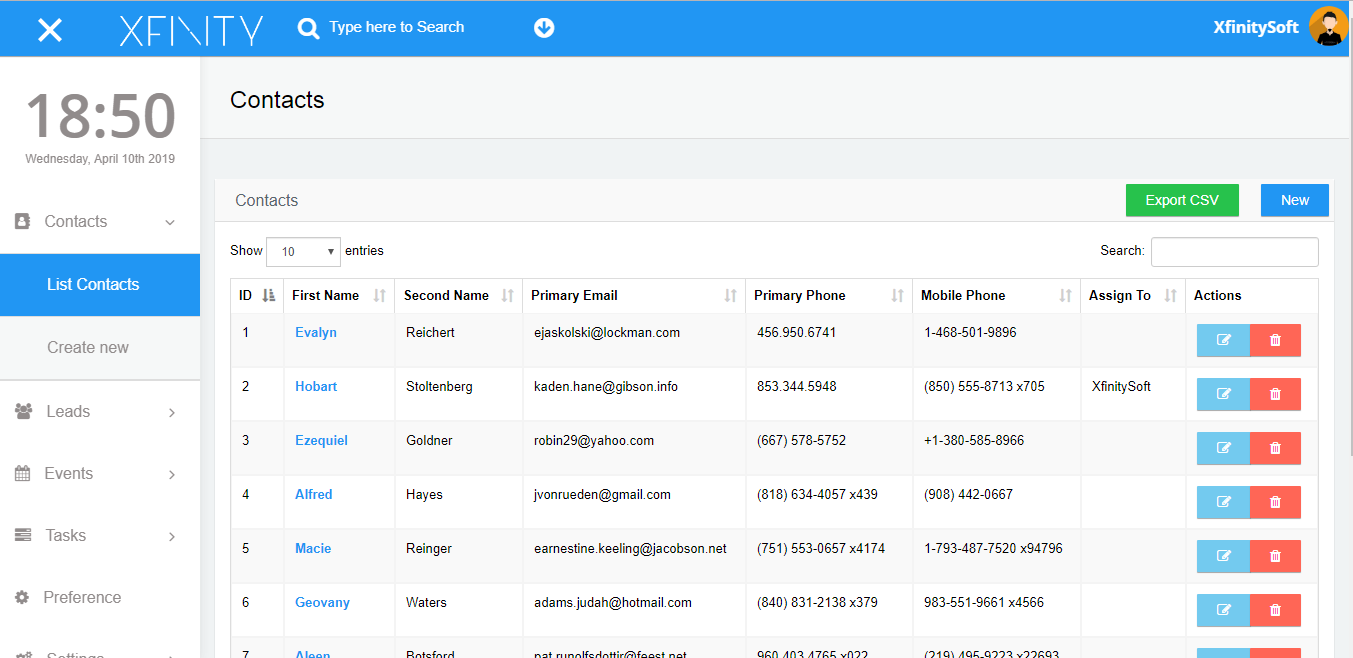This screenshot has width=1353, height=658.
Task: Edit the Macie Reinger row
Action: pos(1223,556)
